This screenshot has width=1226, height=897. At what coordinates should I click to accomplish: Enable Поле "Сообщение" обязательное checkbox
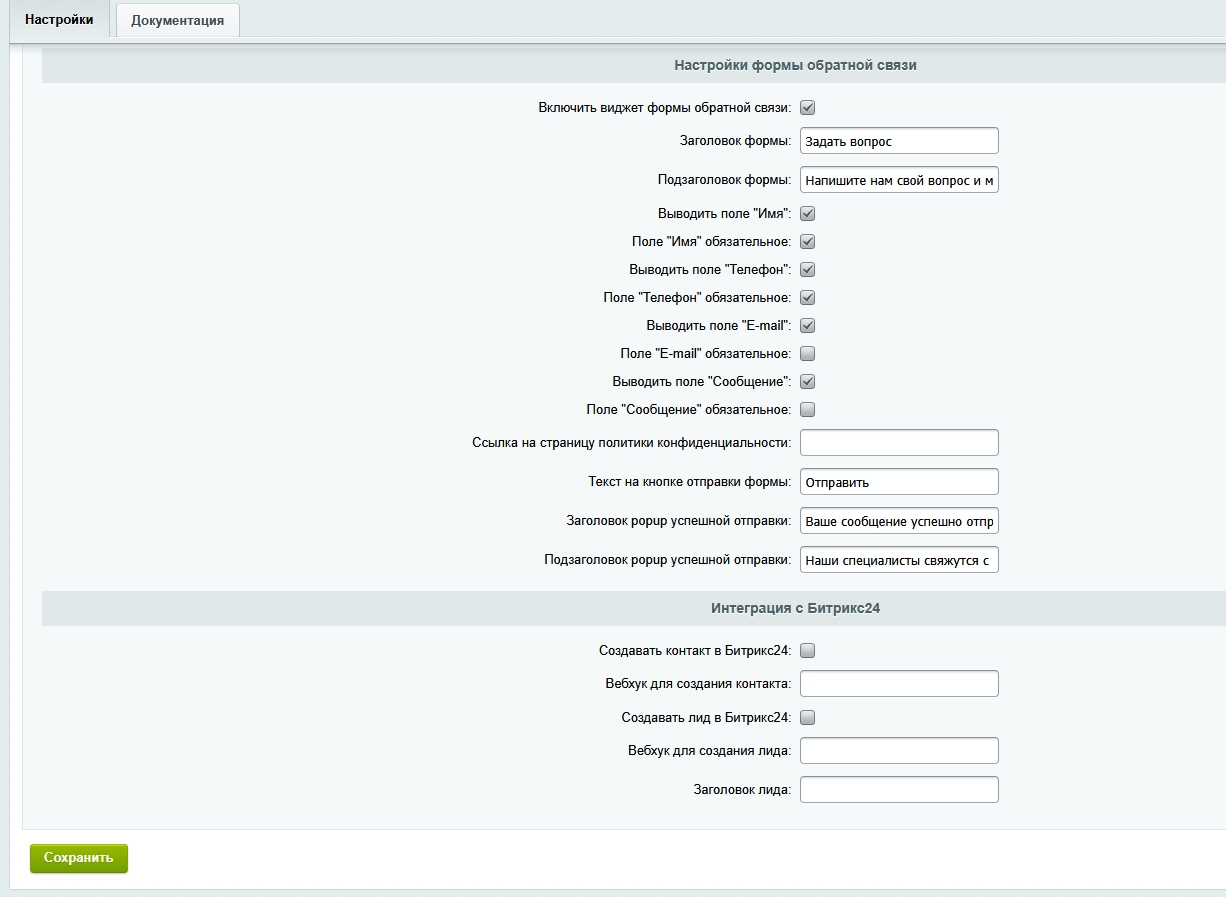[808, 410]
